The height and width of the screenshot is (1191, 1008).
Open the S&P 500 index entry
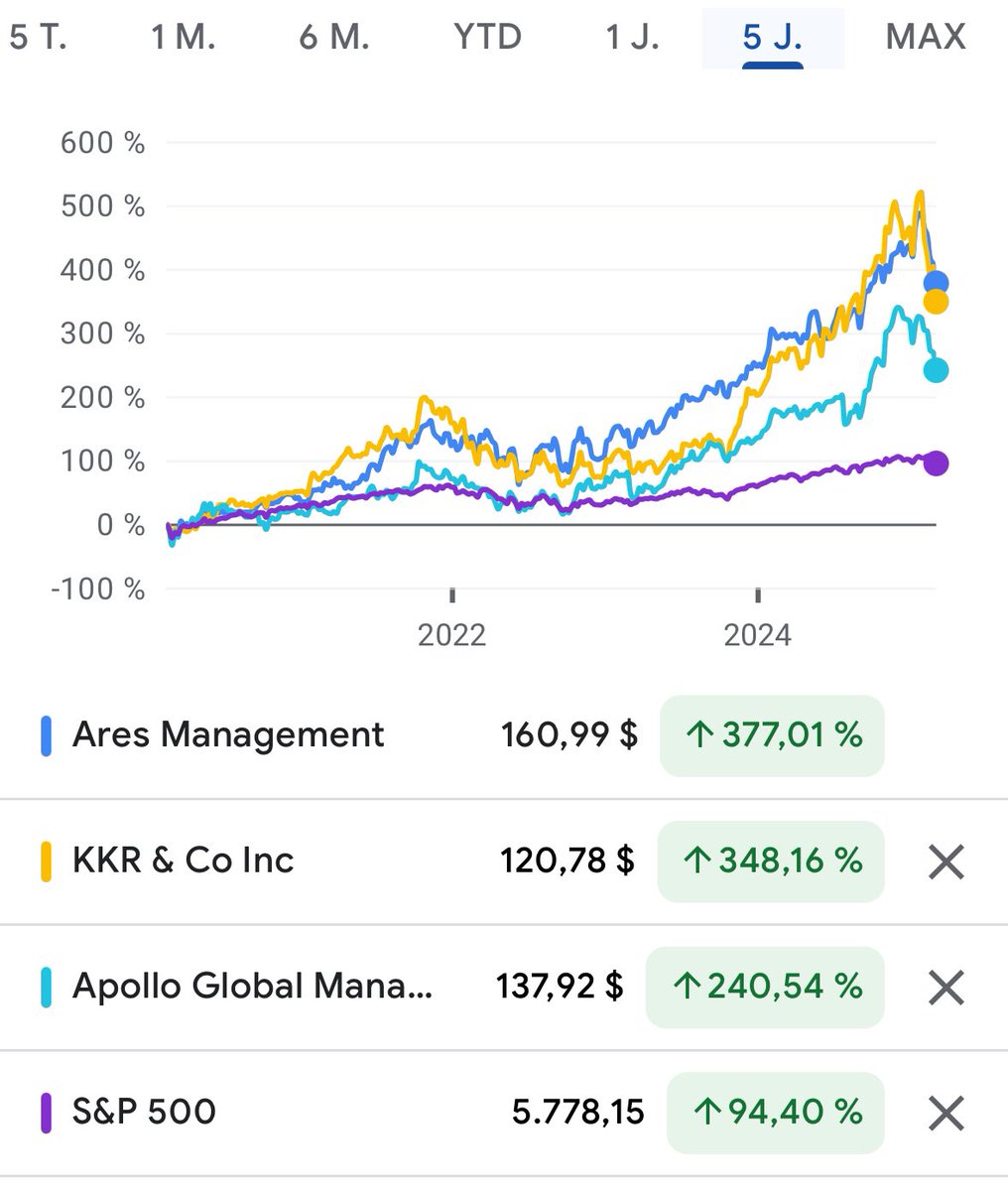point(504,1113)
